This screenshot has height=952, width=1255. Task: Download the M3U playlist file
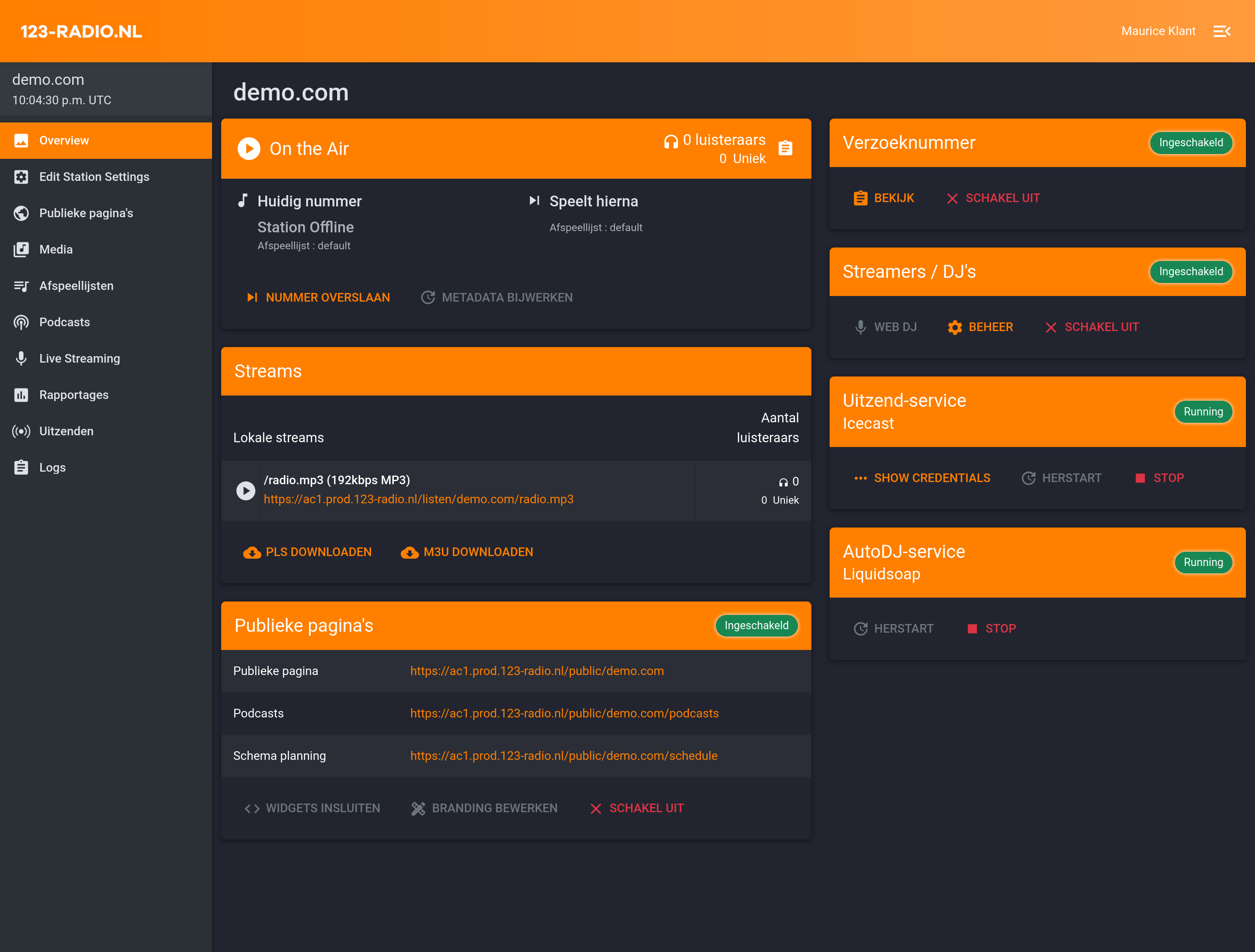click(467, 552)
